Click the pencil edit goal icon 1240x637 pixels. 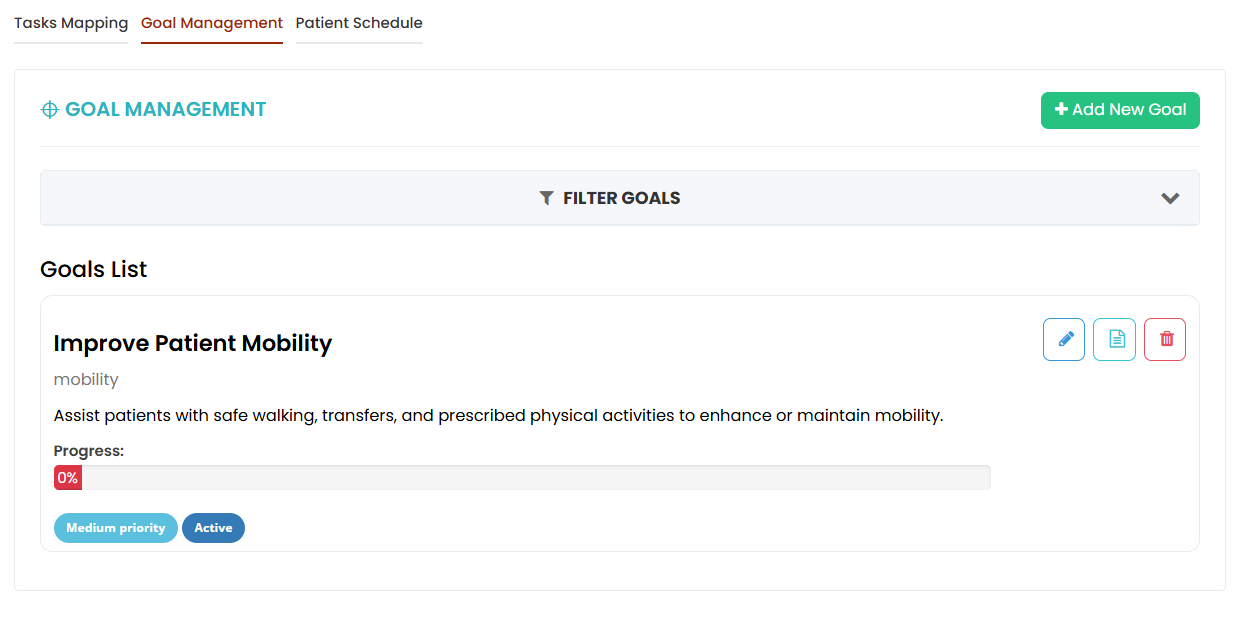click(x=1064, y=339)
